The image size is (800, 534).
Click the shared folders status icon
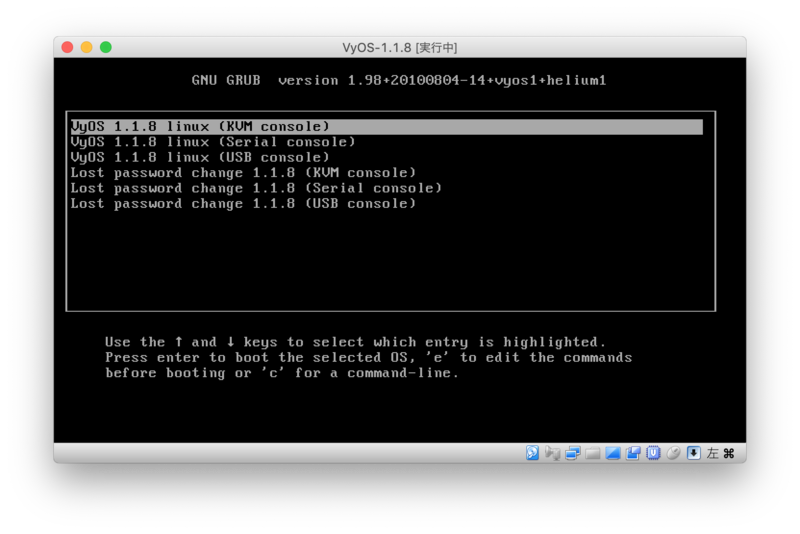click(x=592, y=453)
